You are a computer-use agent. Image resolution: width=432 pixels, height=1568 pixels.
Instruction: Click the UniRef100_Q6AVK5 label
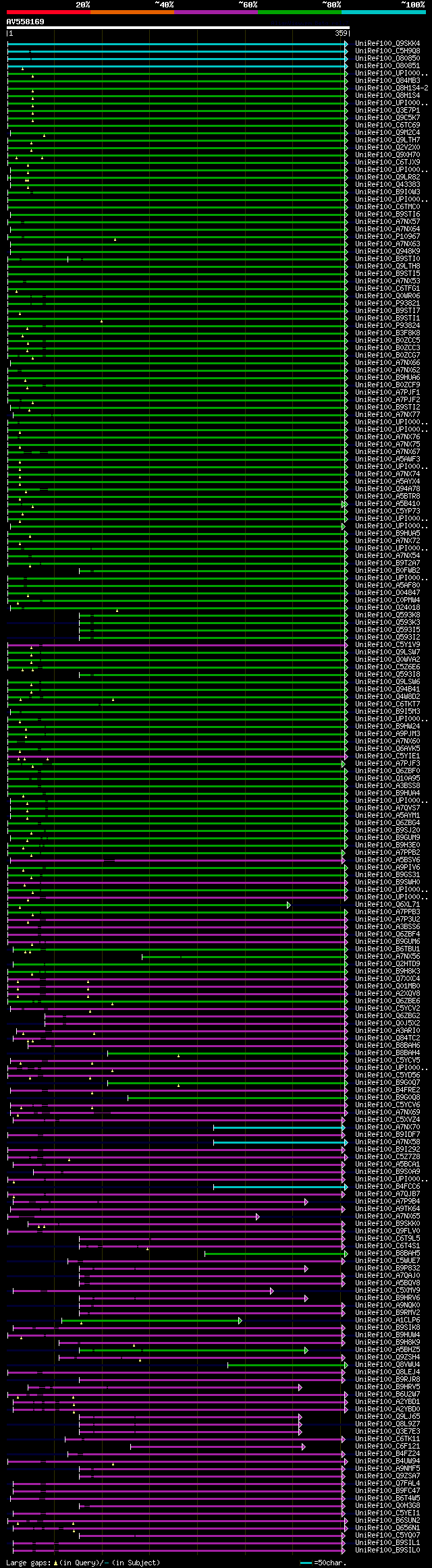click(x=387, y=749)
